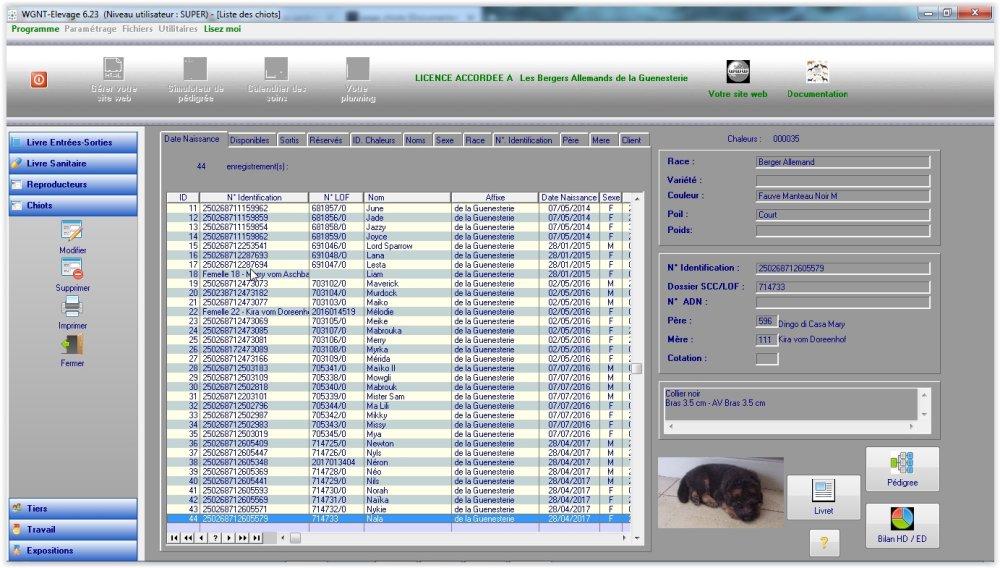Open the Documentation icon

pos(817,72)
